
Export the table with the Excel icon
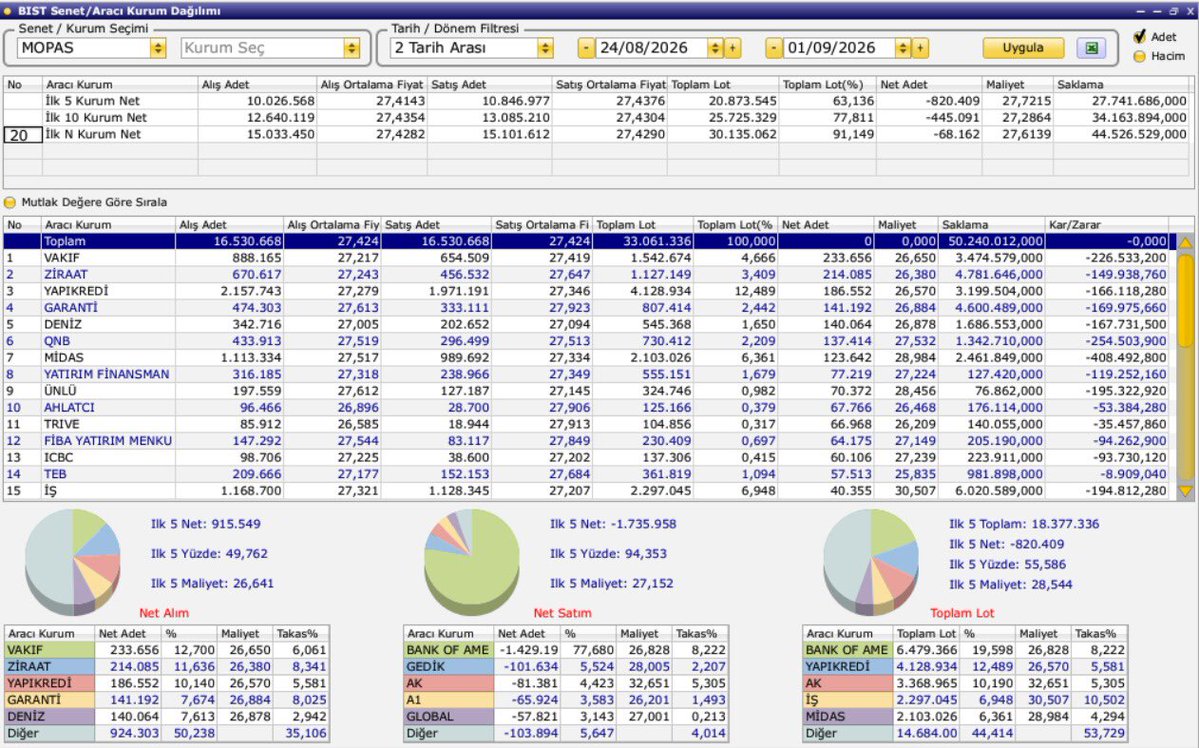1091,48
